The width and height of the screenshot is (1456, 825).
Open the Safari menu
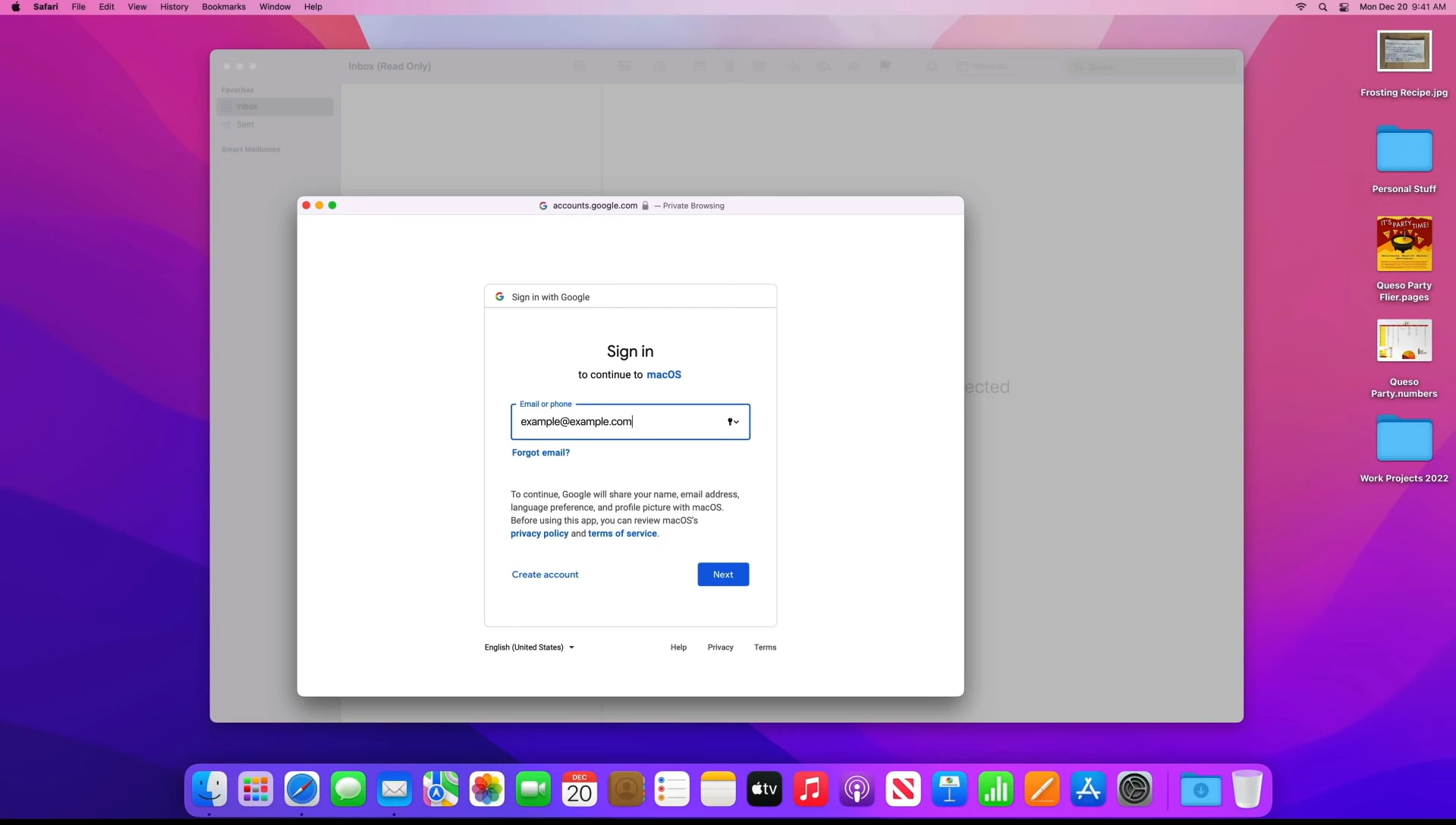[x=46, y=7]
